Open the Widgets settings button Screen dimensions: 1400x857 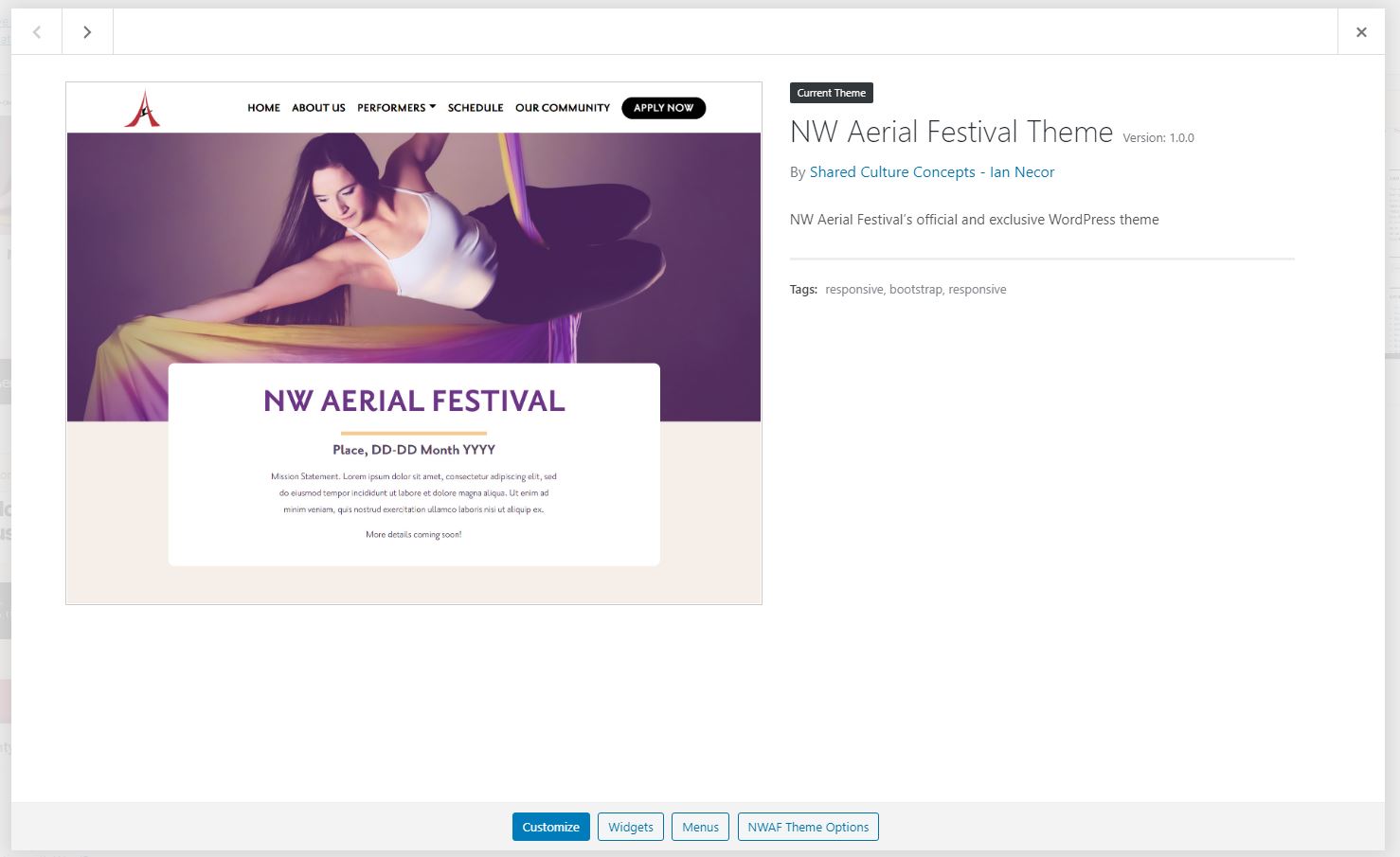pyautogui.click(x=631, y=827)
